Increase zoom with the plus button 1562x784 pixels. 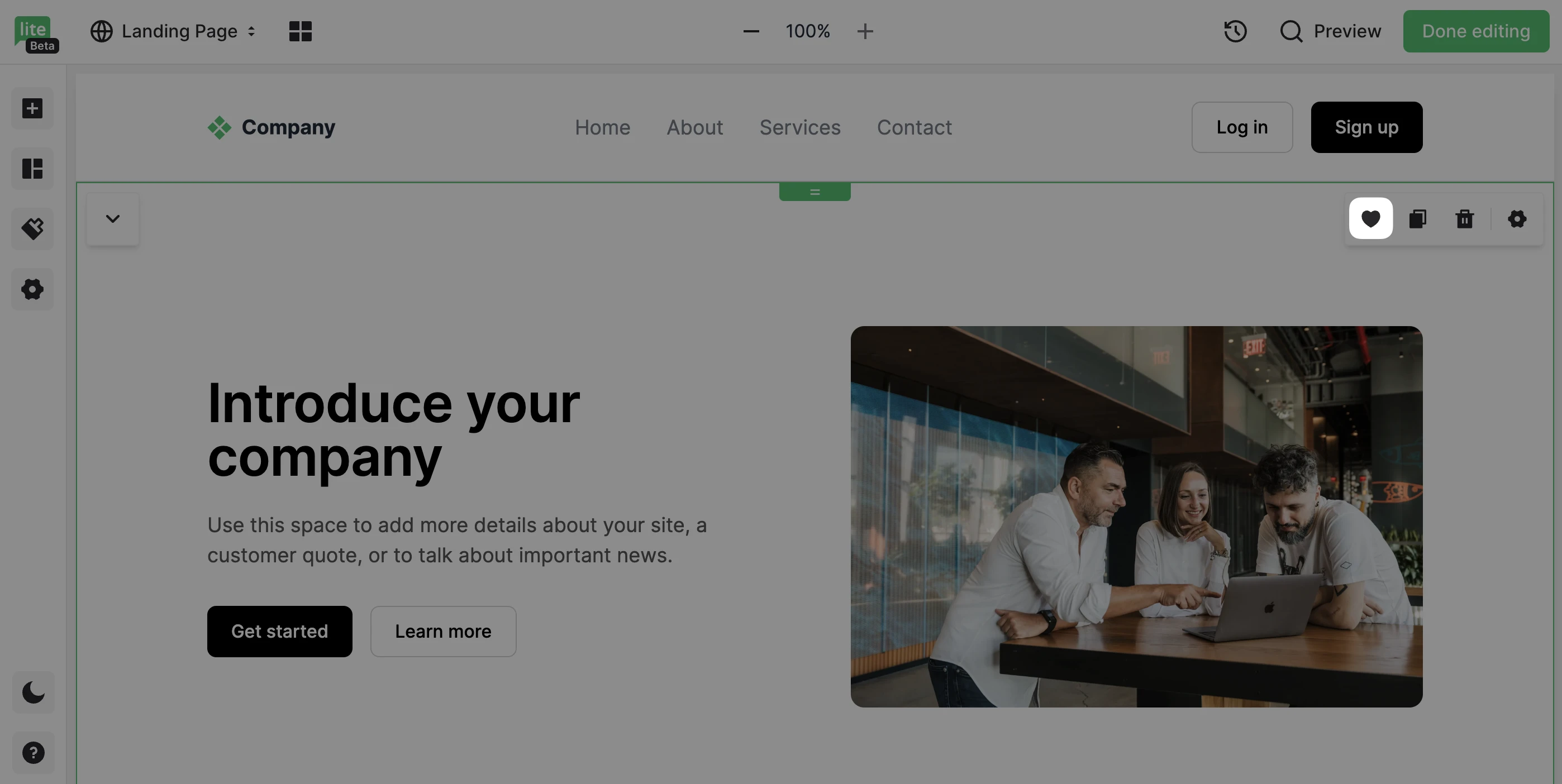[865, 31]
